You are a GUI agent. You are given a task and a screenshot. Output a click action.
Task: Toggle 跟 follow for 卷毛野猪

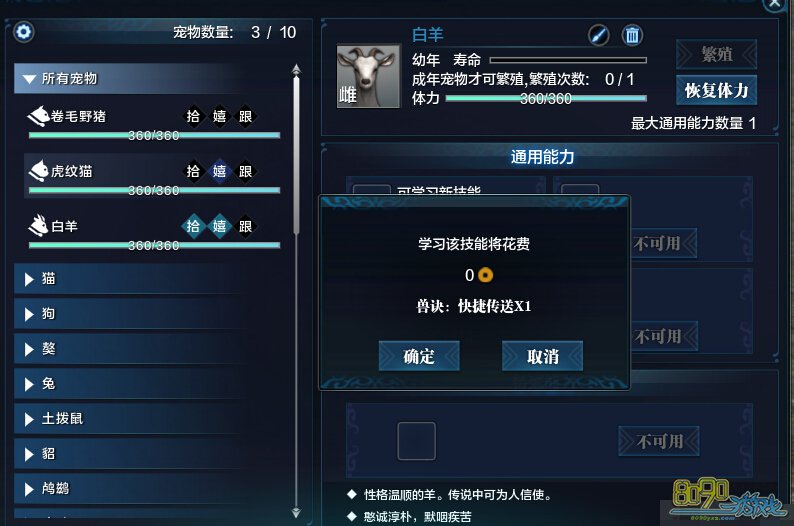click(245, 116)
